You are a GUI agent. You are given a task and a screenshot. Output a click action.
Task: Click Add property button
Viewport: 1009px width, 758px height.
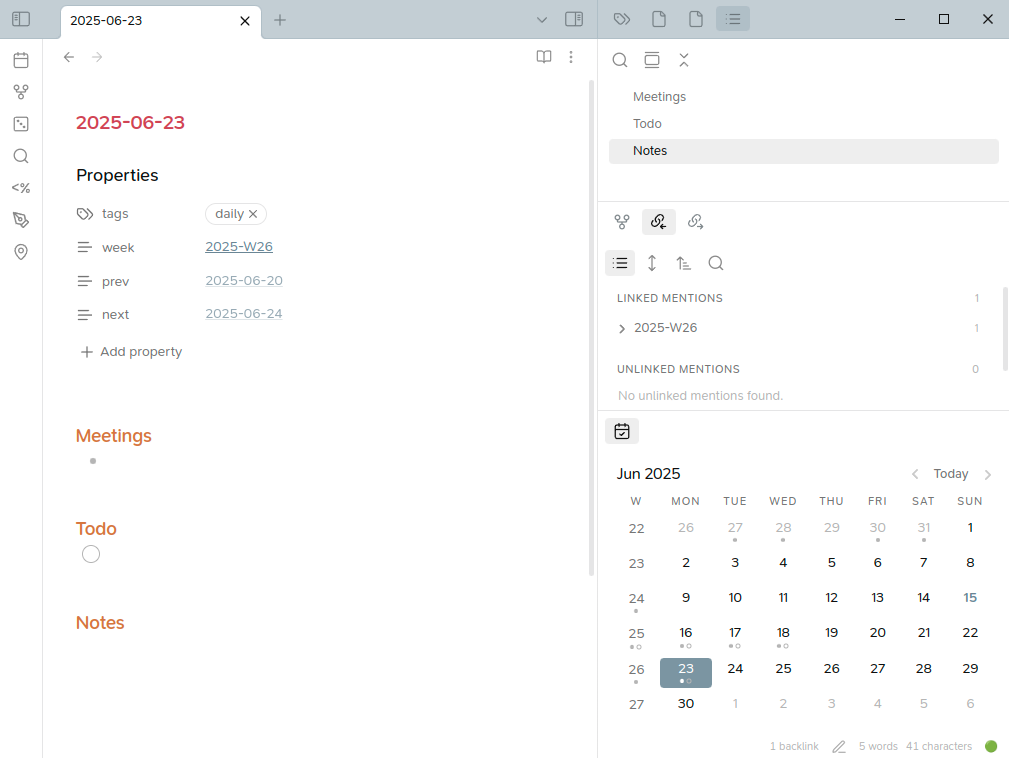pyautogui.click(x=131, y=352)
